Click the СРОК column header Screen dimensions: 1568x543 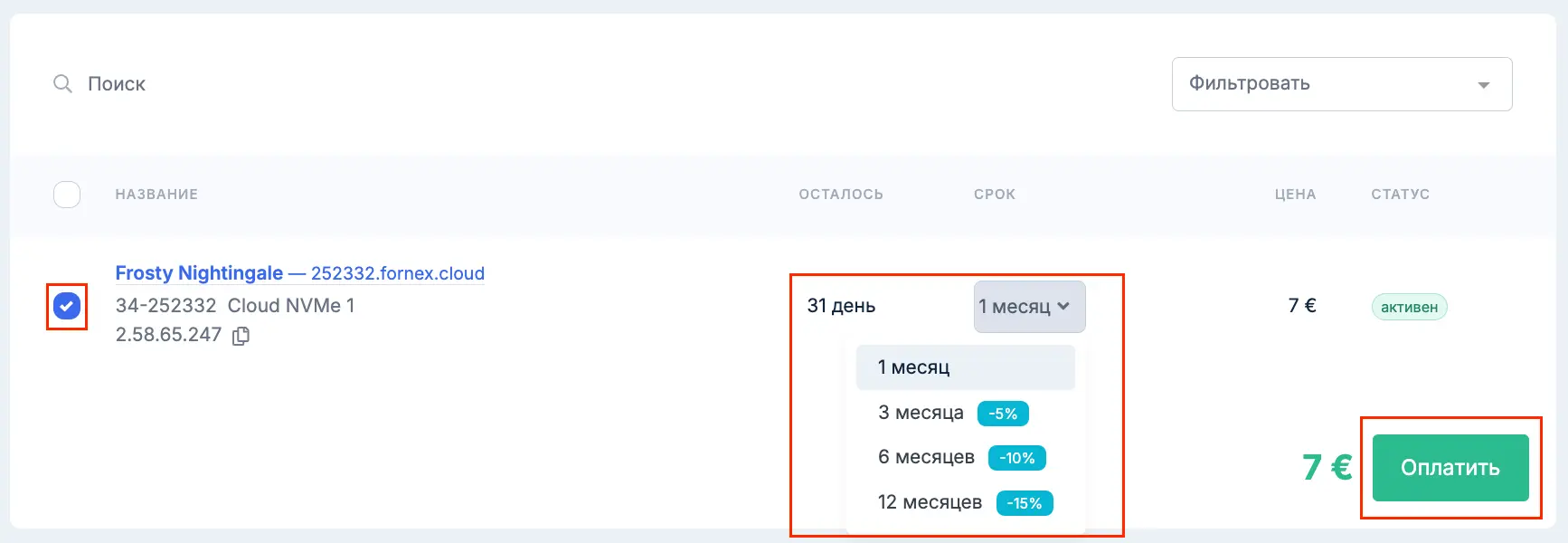point(995,195)
